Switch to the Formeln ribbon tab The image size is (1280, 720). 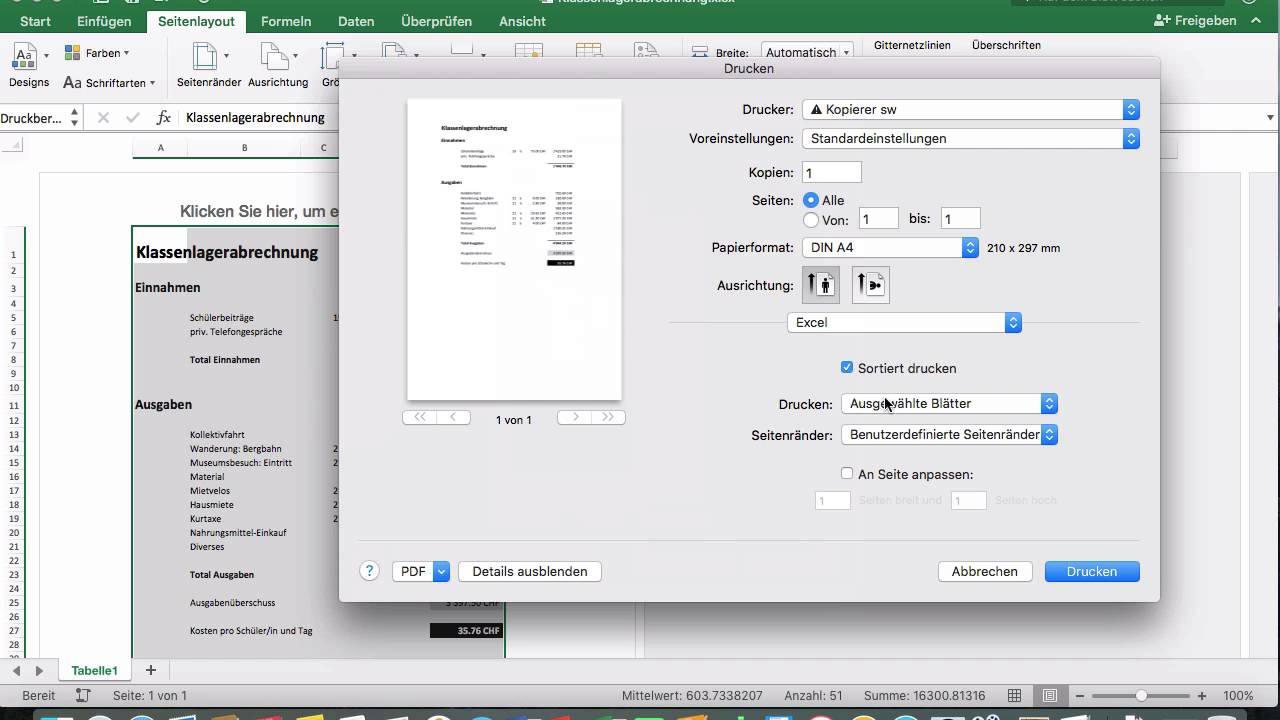coord(286,21)
